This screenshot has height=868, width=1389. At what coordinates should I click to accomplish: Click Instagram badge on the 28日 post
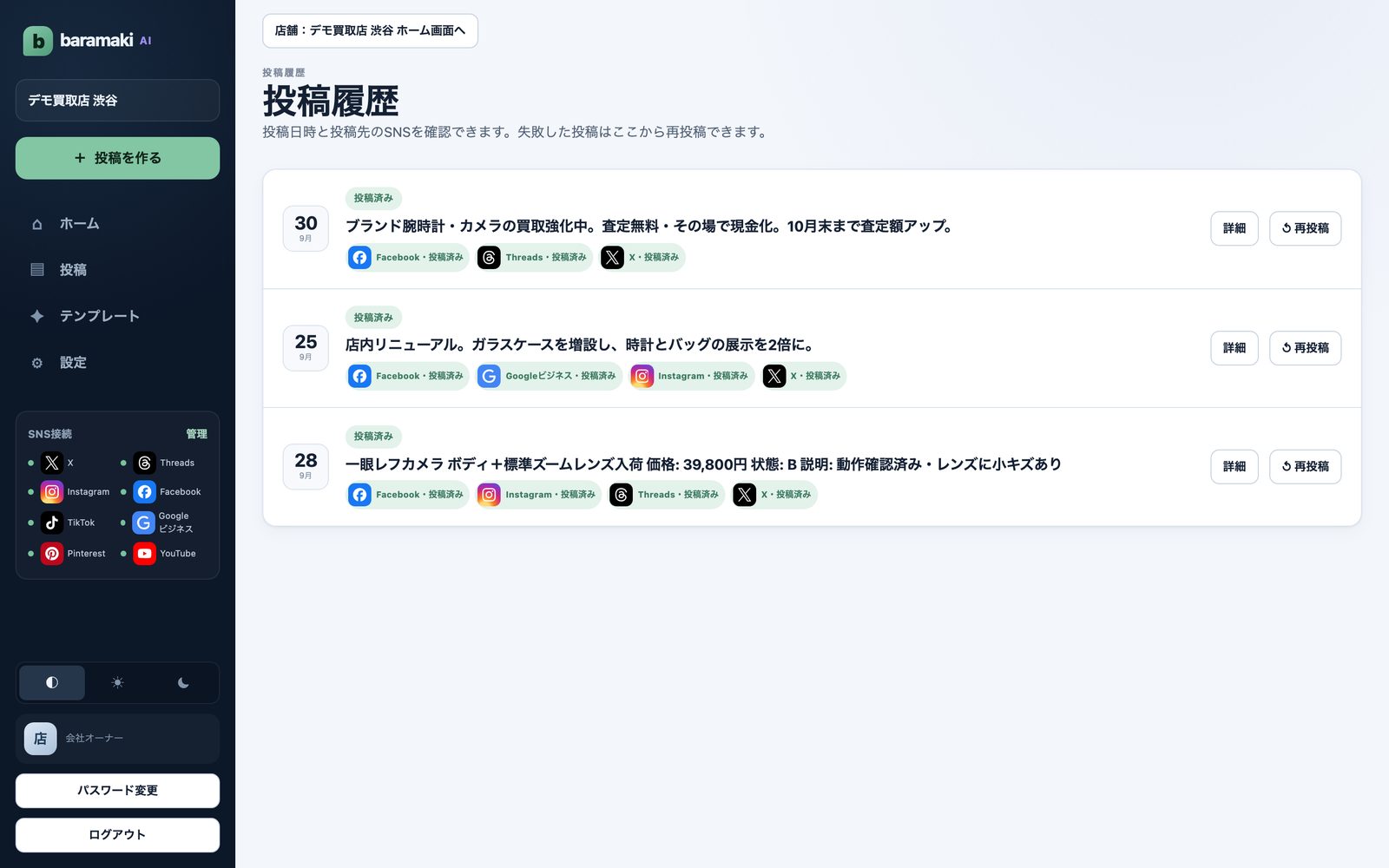(x=538, y=495)
